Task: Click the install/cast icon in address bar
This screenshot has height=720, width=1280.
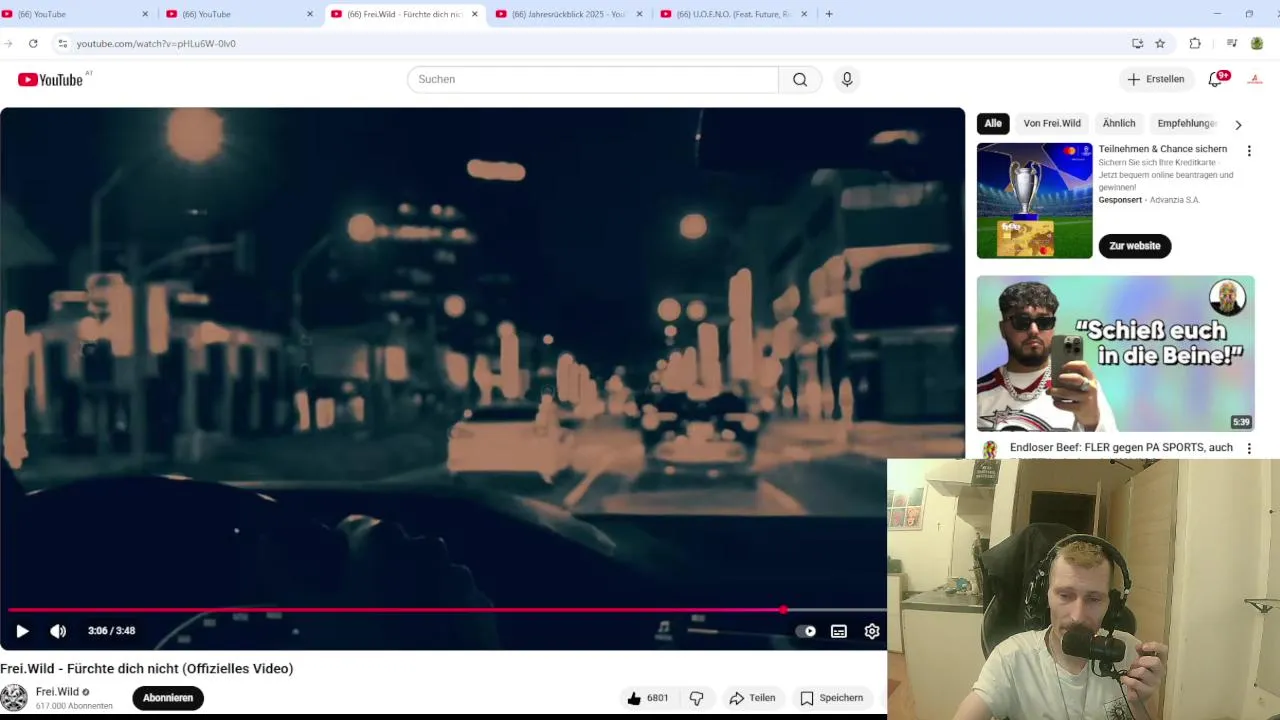Action: (1137, 43)
